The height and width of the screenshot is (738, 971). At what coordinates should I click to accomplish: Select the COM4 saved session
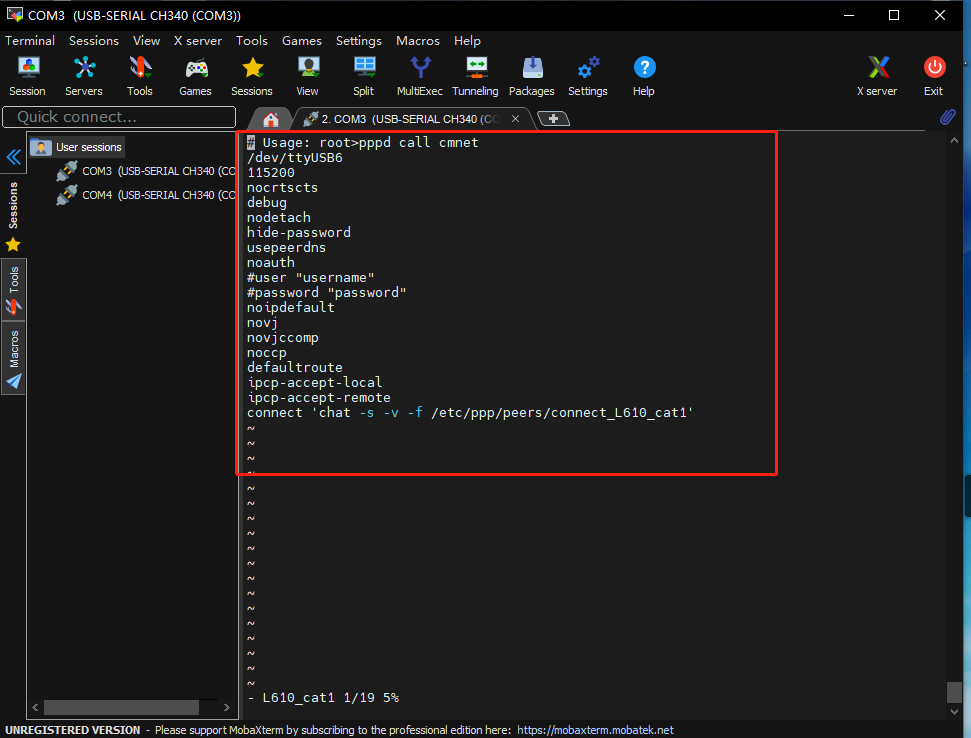[146, 195]
